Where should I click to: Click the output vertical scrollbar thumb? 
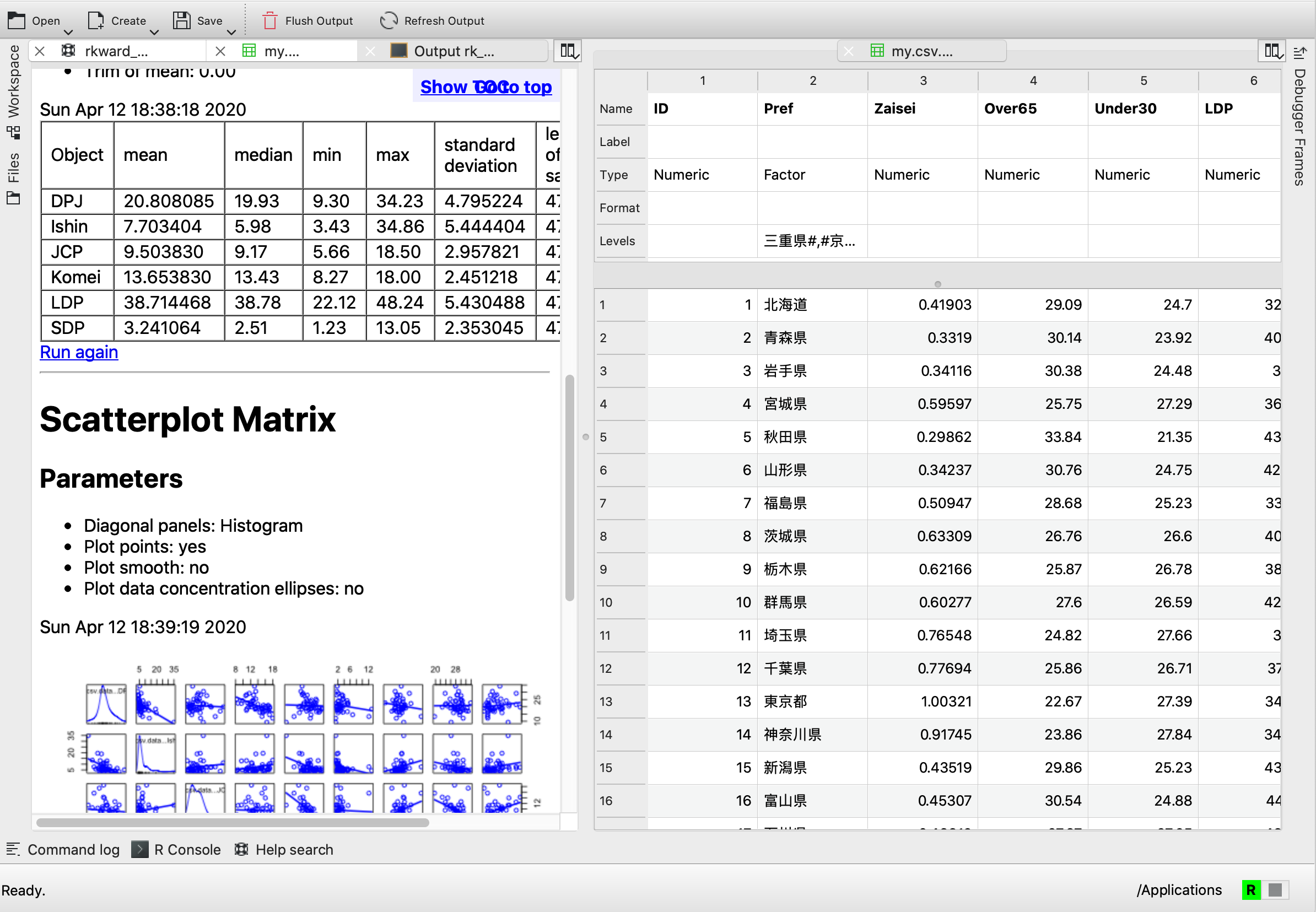click(569, 488)
